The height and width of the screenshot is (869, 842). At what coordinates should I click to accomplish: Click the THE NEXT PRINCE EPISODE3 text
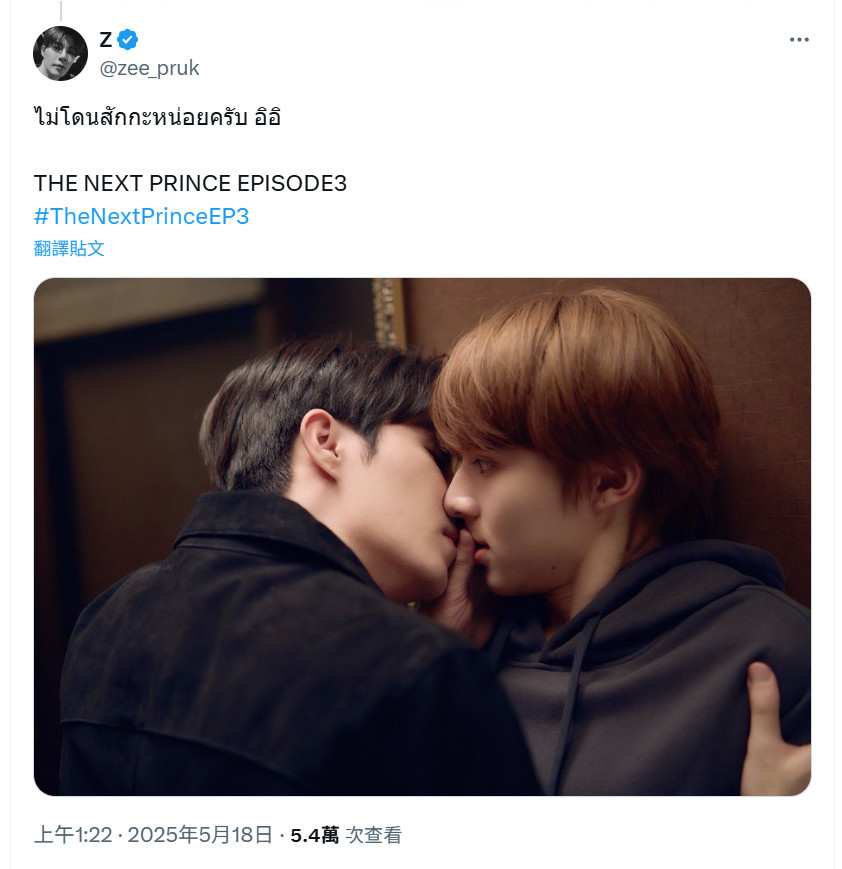(x=190, y=183)
